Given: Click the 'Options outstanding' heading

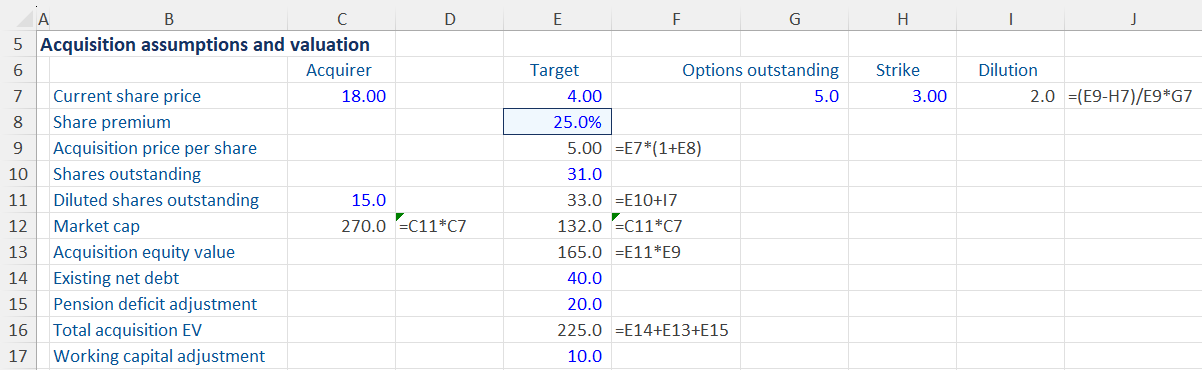Looking at the screenshot, I should 760,70.
